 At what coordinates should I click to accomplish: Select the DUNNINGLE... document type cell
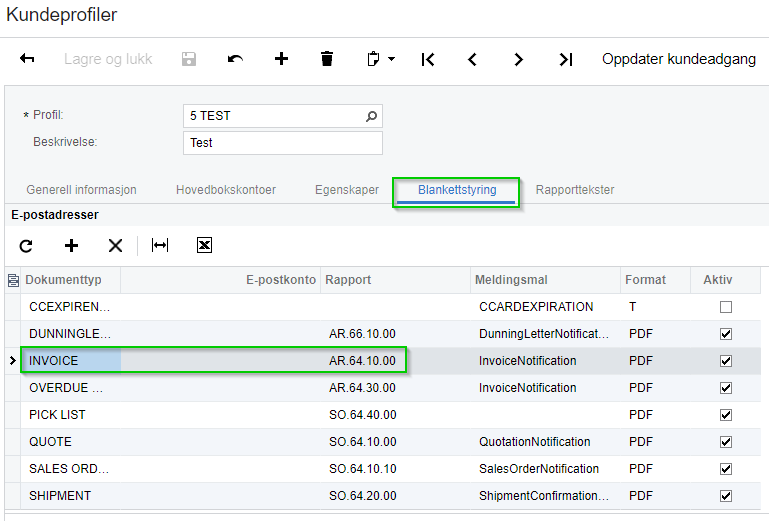71,334
